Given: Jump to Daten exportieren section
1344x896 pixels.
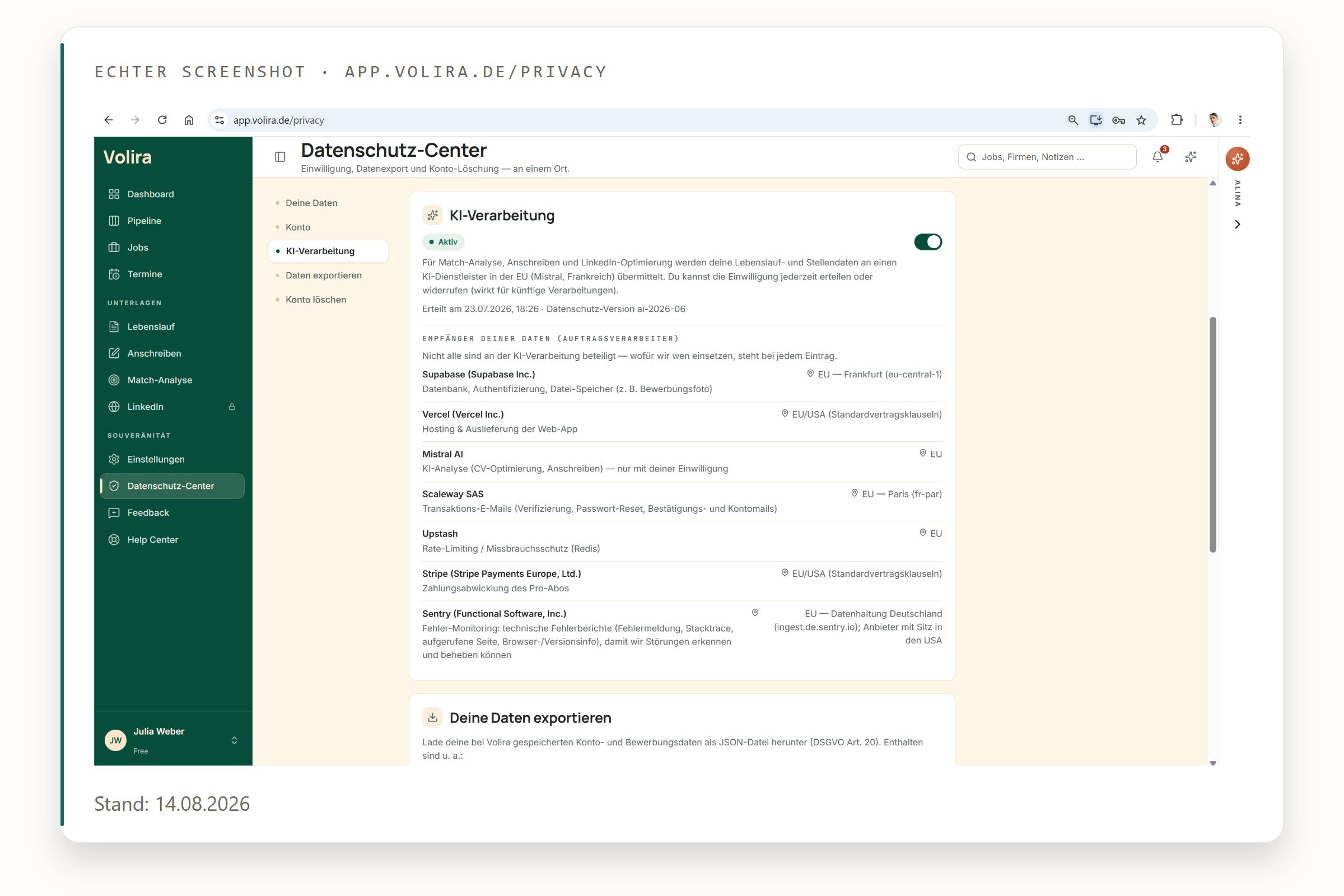Looking at the screenshot, I should 329,276.
